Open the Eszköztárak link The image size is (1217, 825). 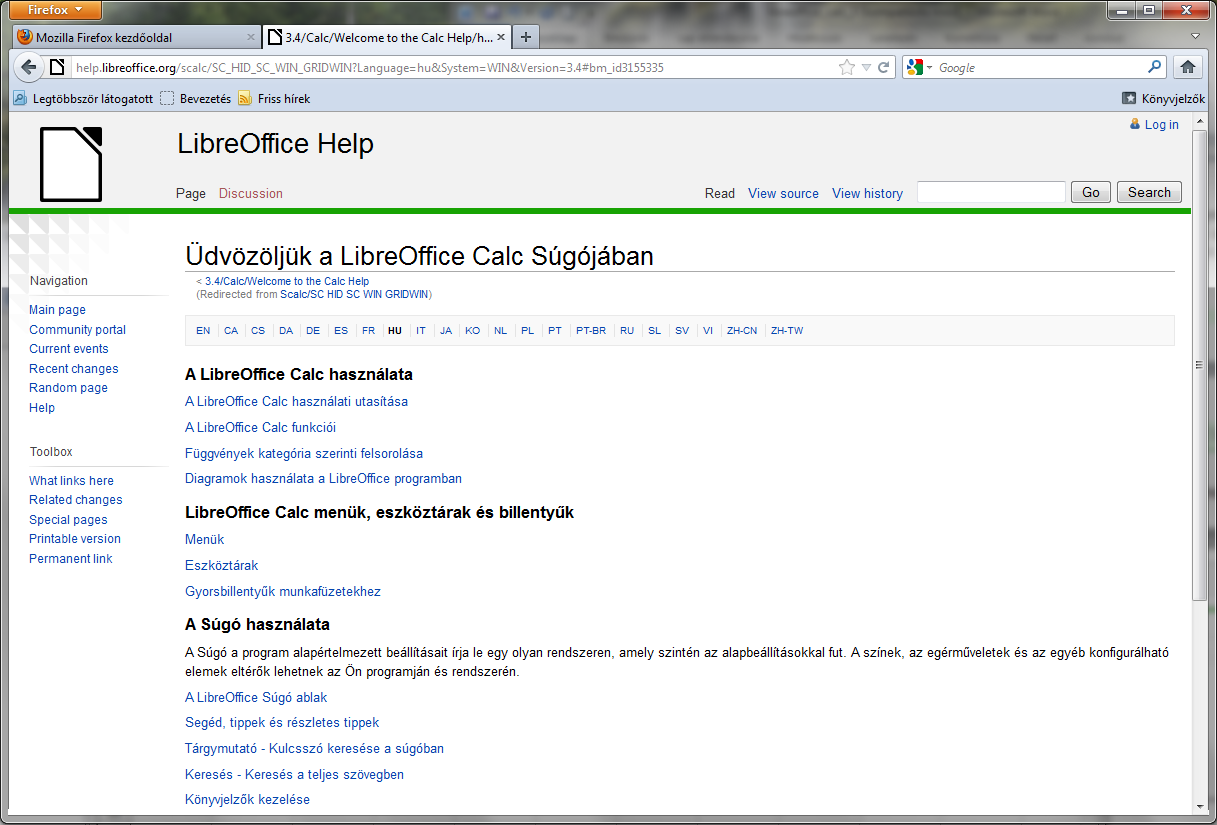[x=221, y=566]
